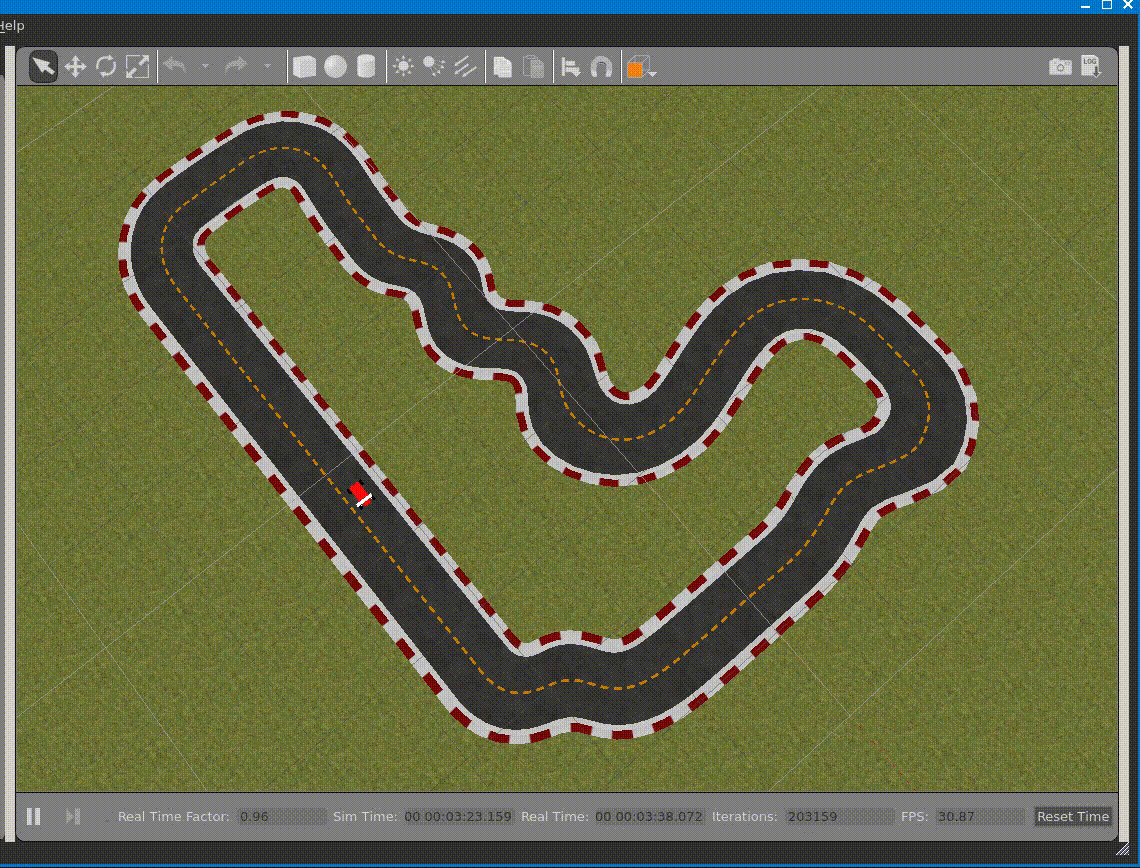Paste the copied model

(x=534, y=68)
